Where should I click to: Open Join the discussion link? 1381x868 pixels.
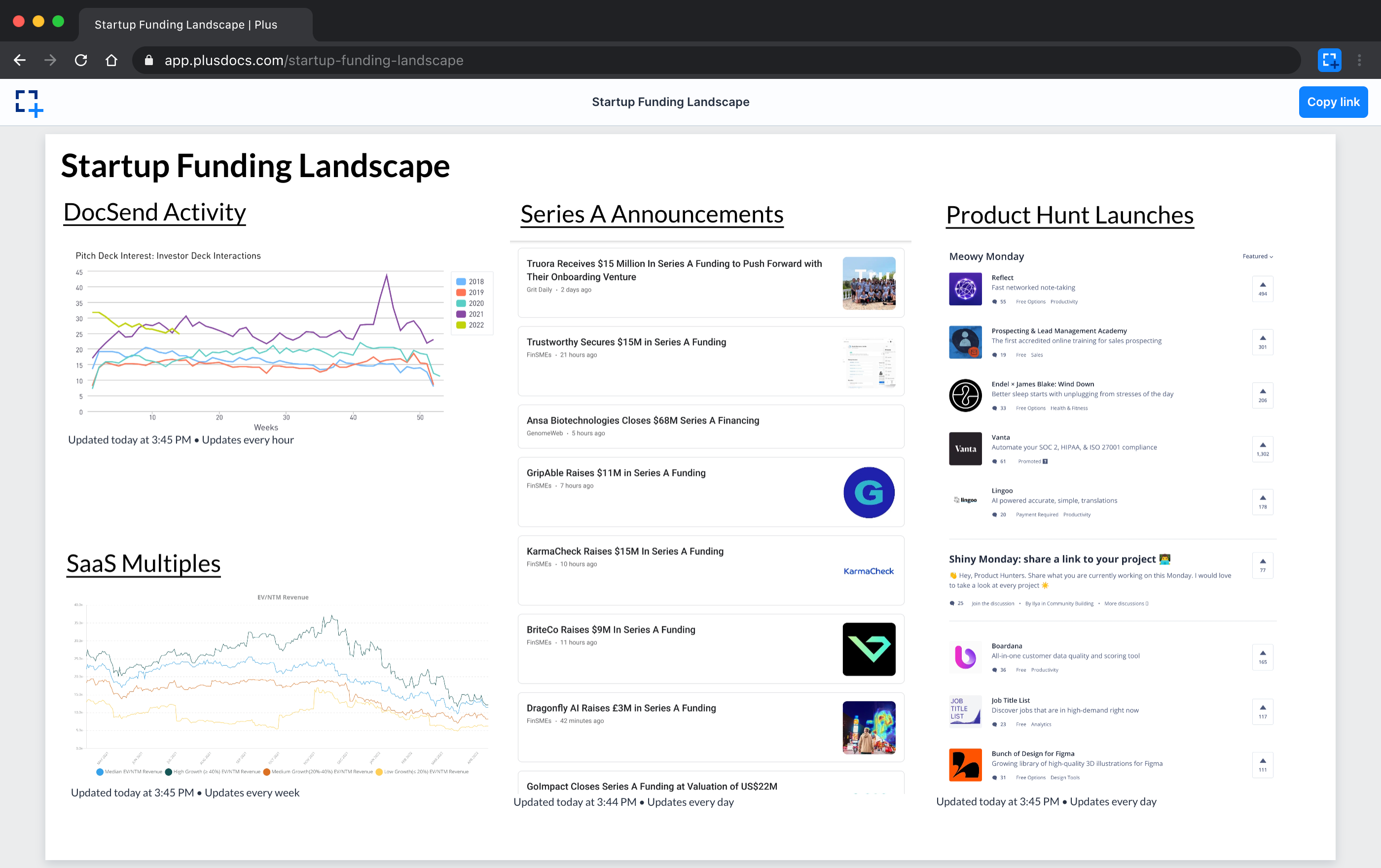click(x=993, y=604)
